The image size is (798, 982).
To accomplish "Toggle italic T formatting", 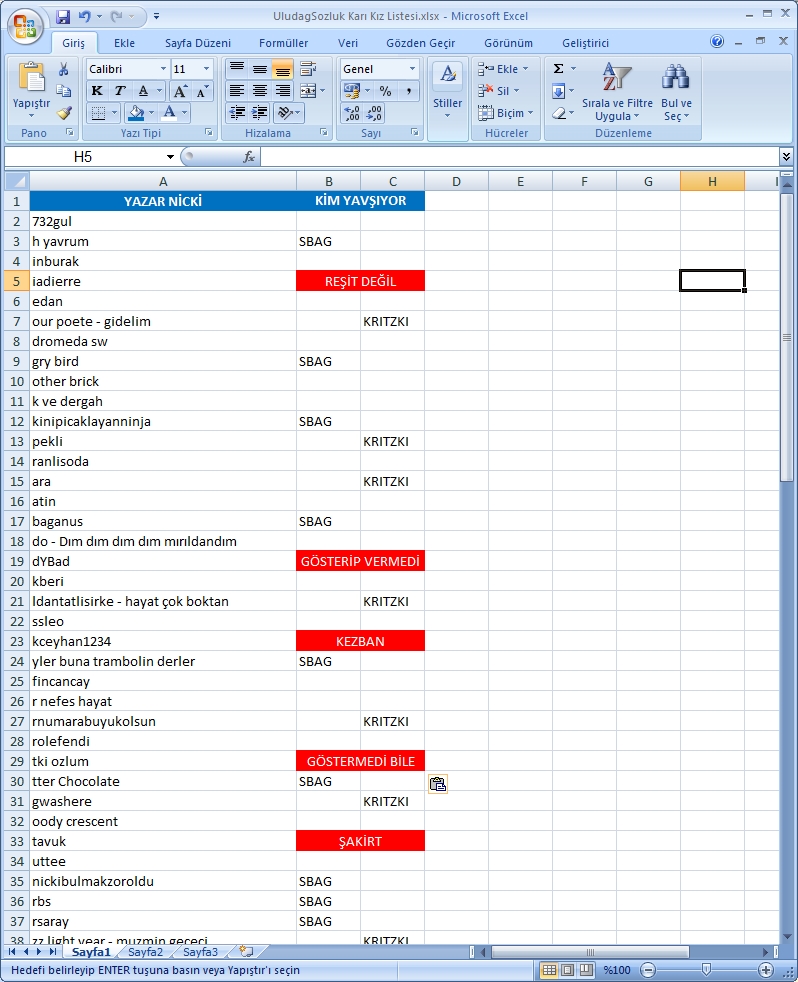I will (x=120, y=91).
